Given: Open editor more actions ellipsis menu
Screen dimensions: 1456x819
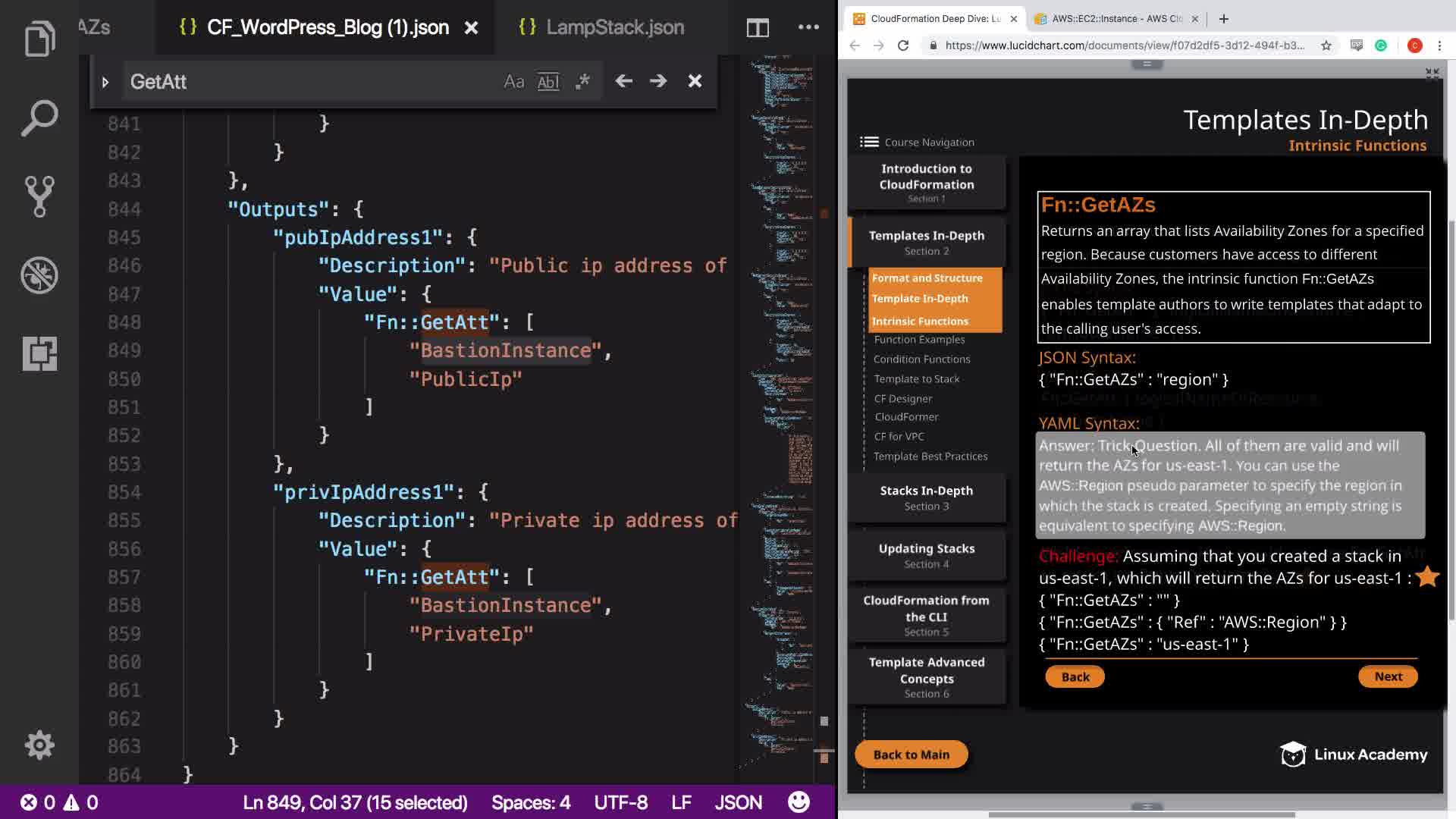Looking at the screenshot, I should click(808, 27).
